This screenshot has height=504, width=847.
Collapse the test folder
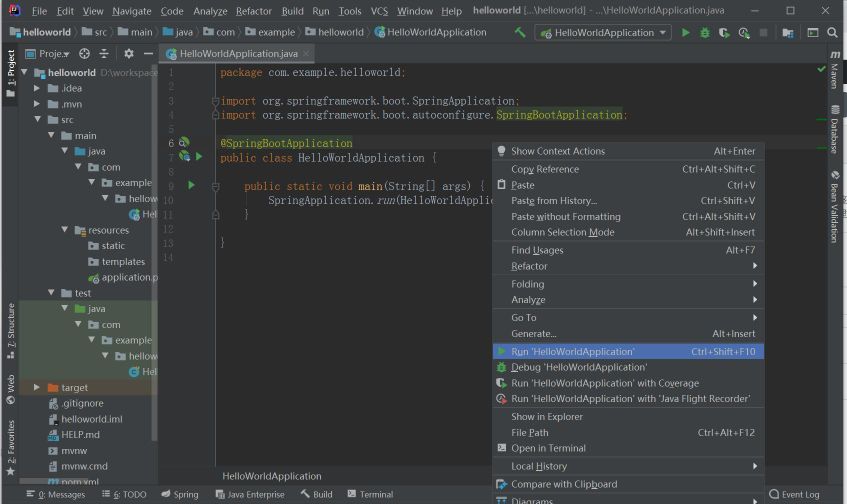51,293
